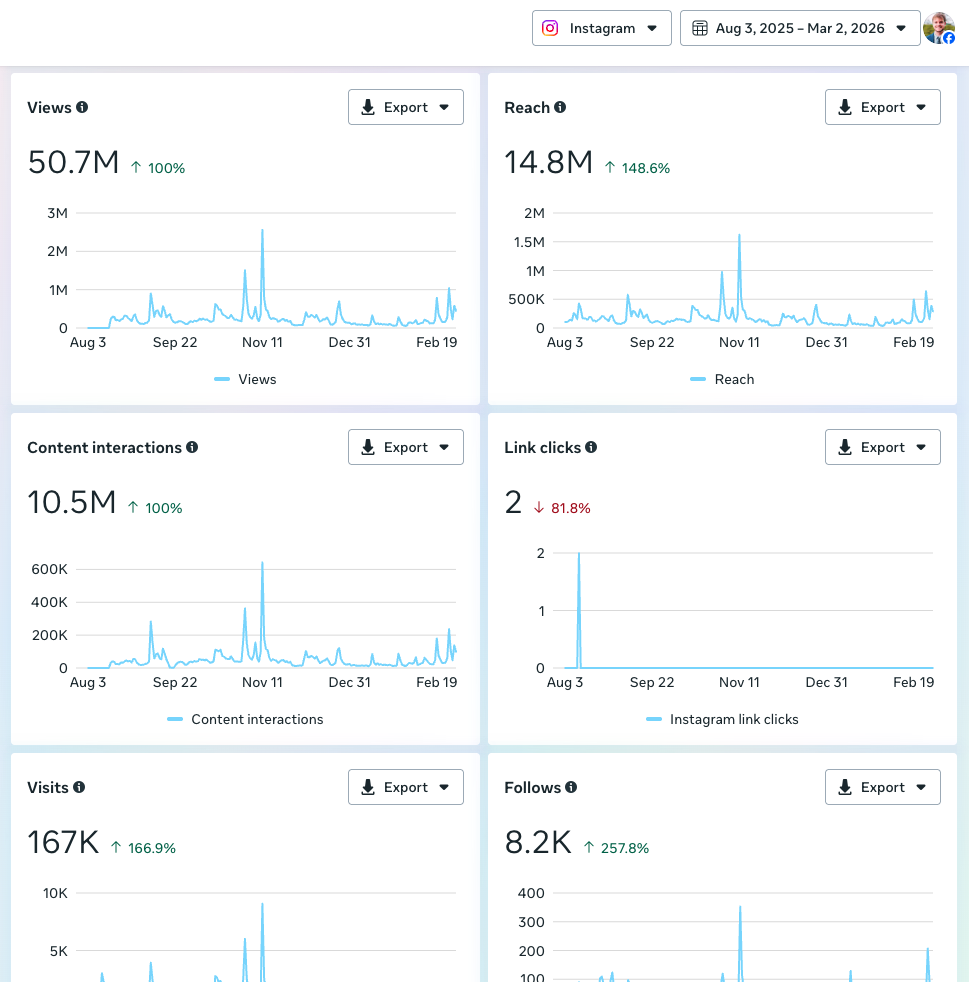Expand the Visits Export dropdown arrow

(x=444, y=787)
